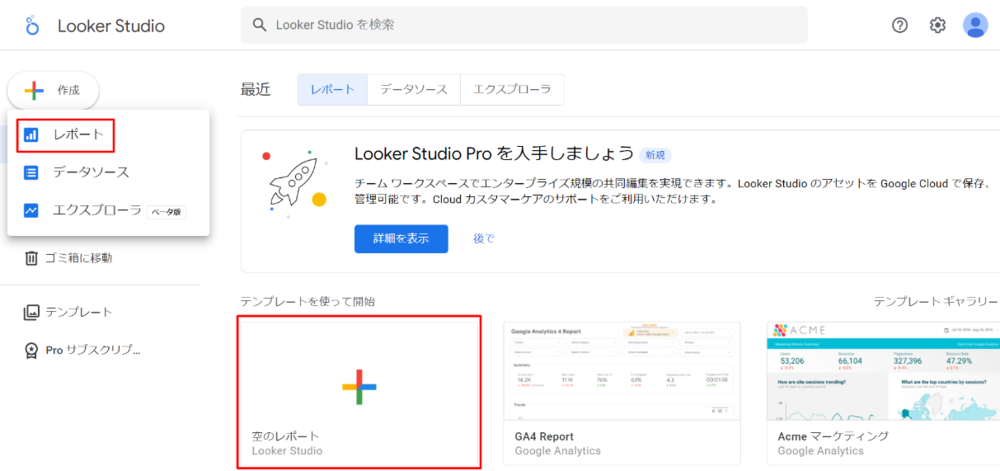
Task: Open the help question mark icon
Action: [899, 25]
